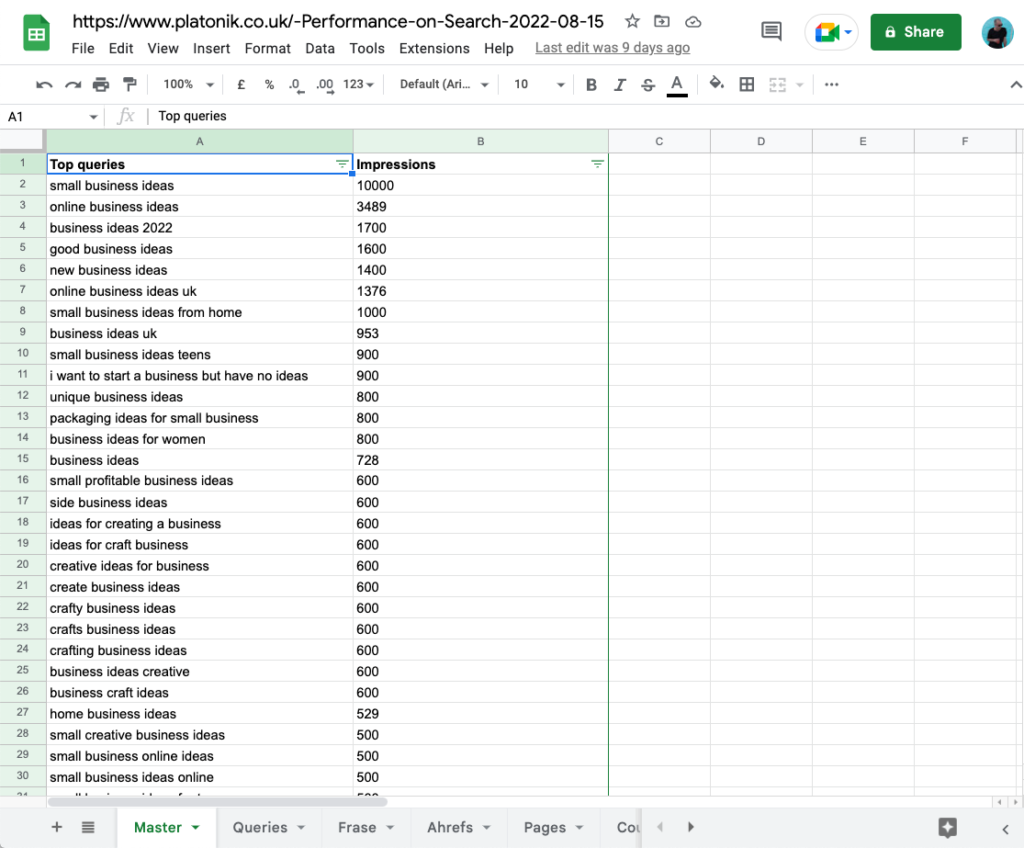
Task: Click the print icon
Action: click(x=101, y=85)
